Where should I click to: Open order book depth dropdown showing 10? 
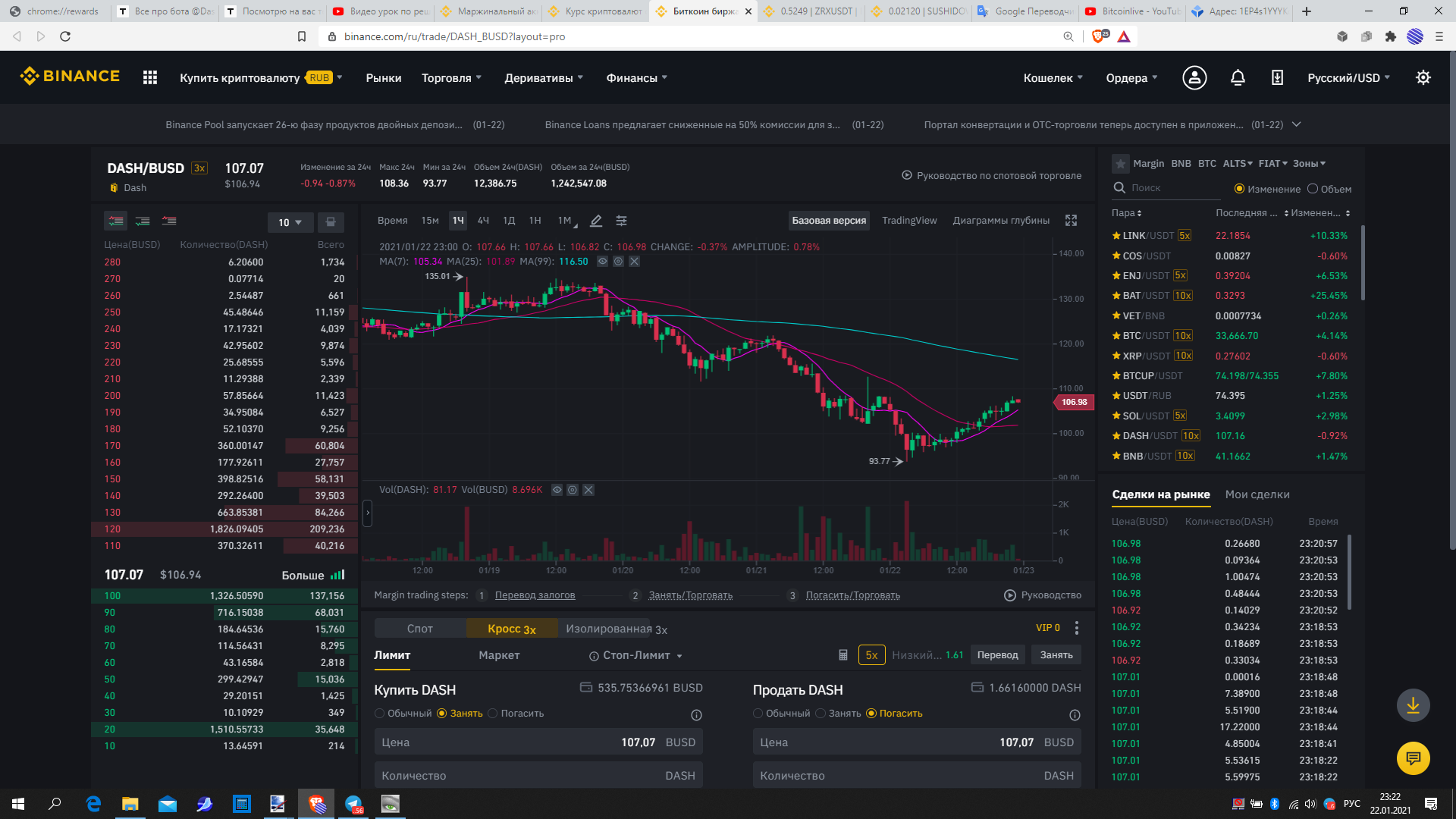point(290,222)
